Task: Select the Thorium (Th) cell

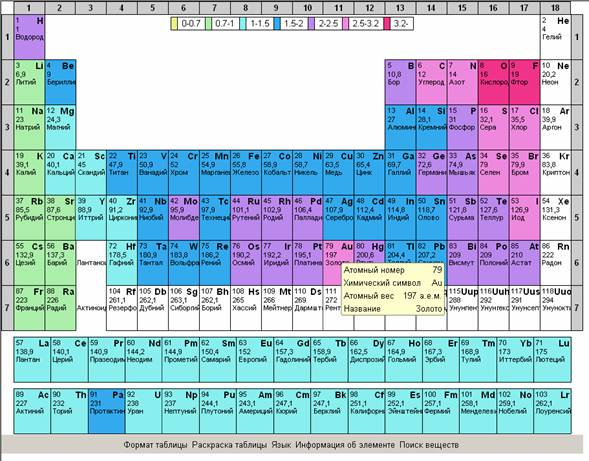Action: pos(69,411)
